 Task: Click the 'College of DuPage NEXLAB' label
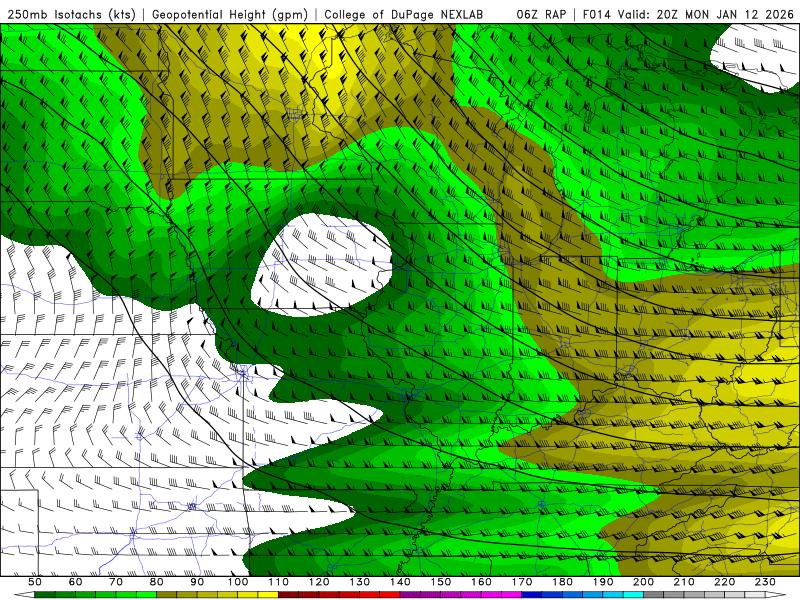point(404,14)
